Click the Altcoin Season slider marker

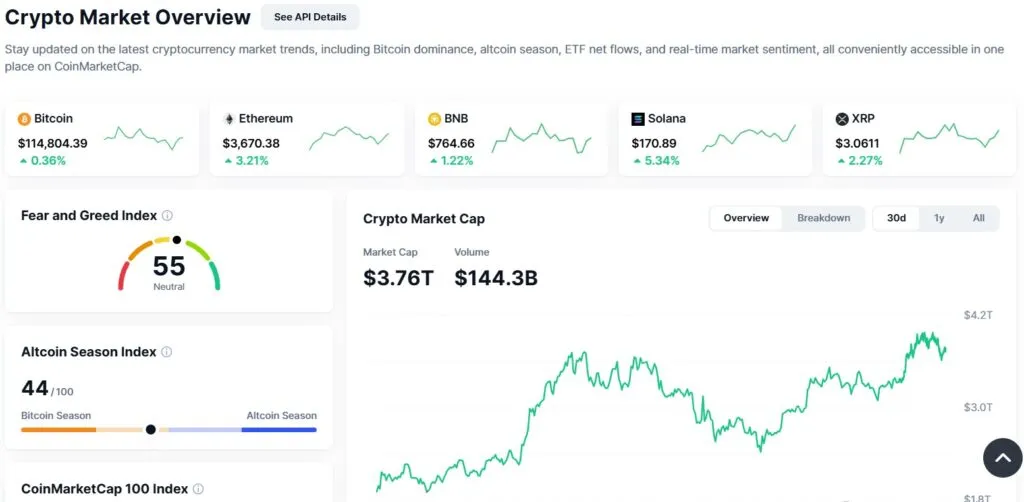coord(151,429)
